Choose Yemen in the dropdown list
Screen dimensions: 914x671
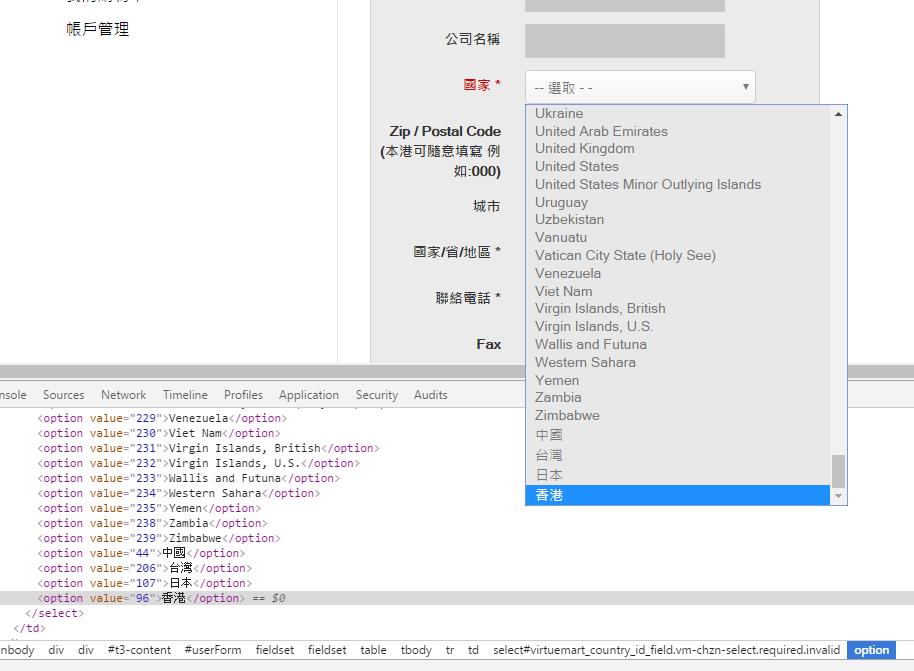coord(677,380)
